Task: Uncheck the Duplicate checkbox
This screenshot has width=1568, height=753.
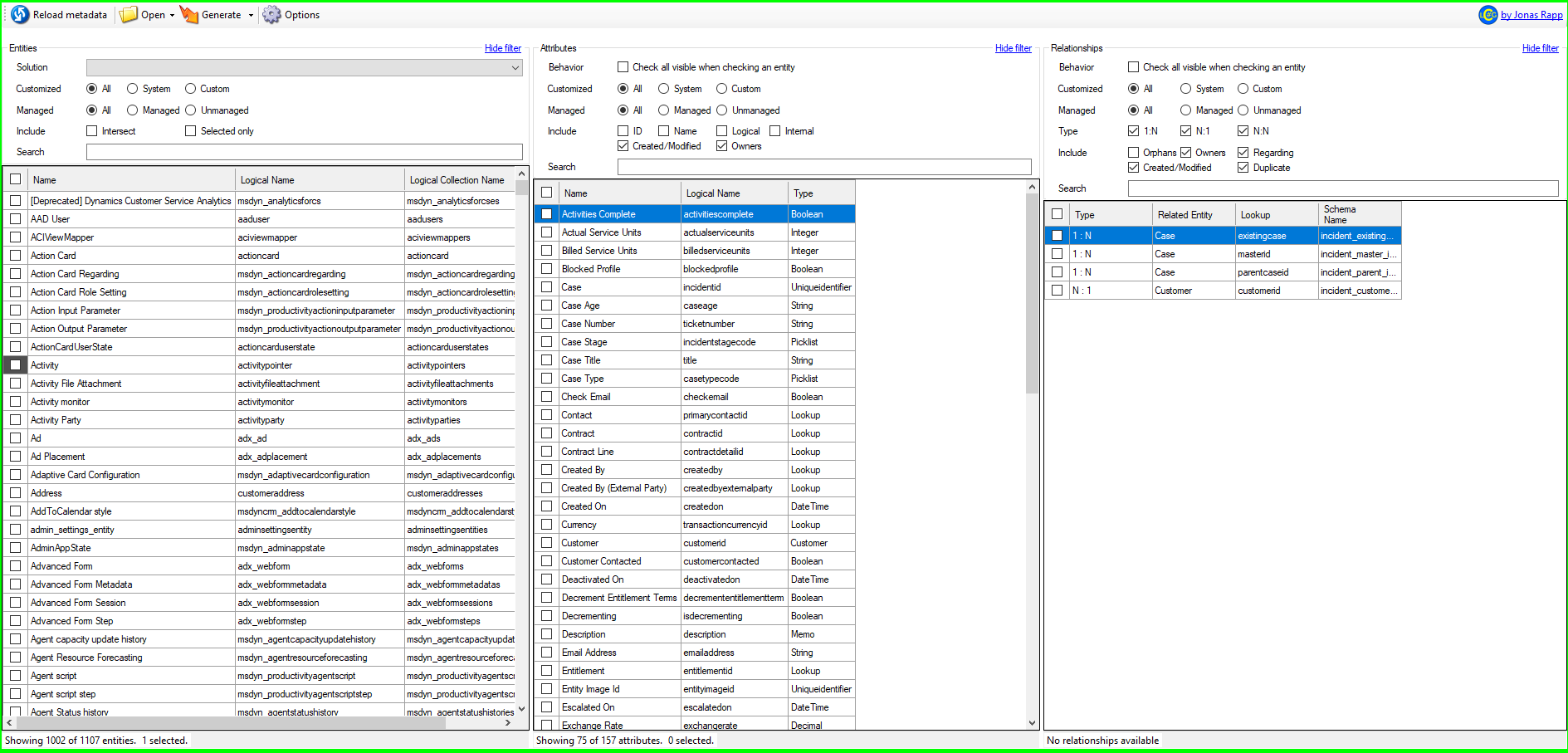Action: [x=1243, y=168]
